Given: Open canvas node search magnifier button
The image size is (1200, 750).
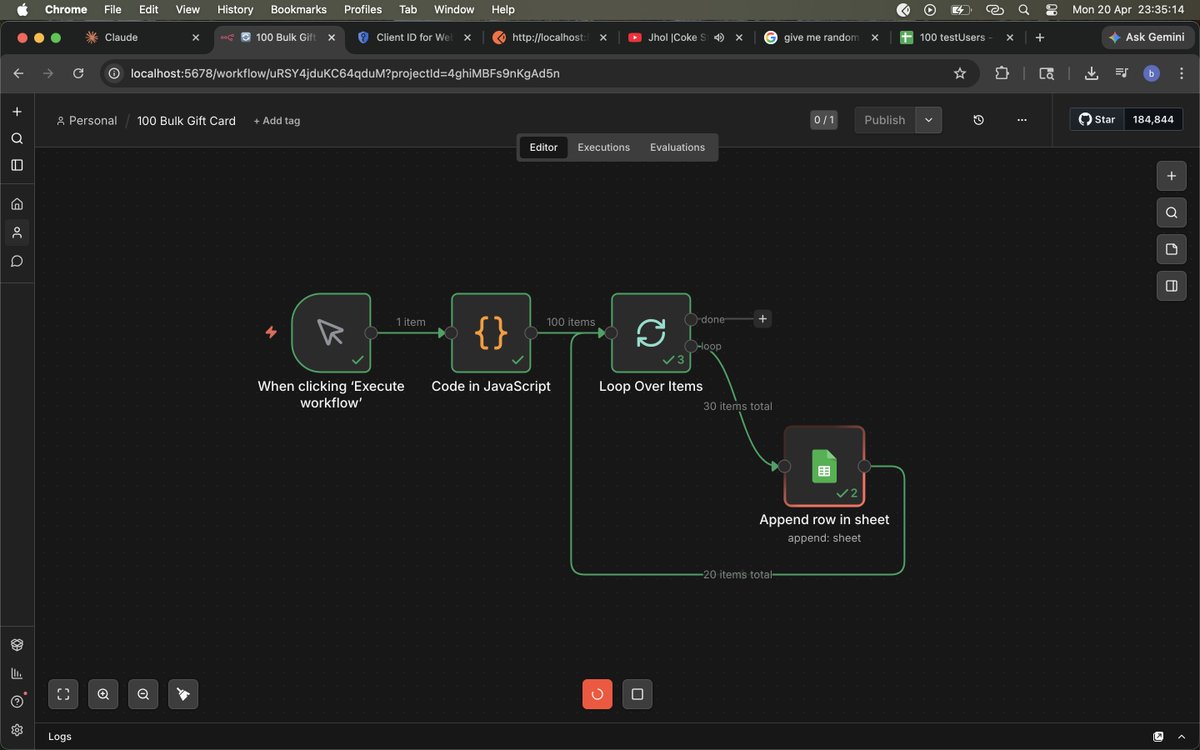Looking at the screenshot, I should pos(1171,212).
